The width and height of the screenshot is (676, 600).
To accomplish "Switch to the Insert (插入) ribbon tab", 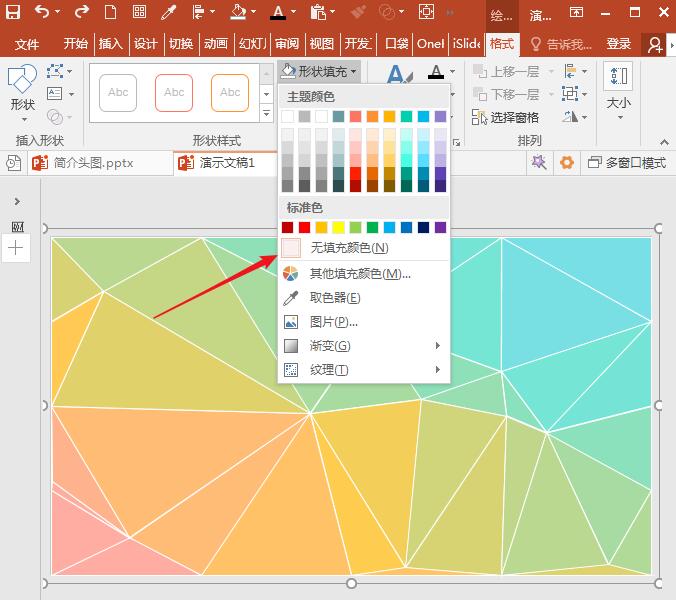I will click(x=110, y=44).
